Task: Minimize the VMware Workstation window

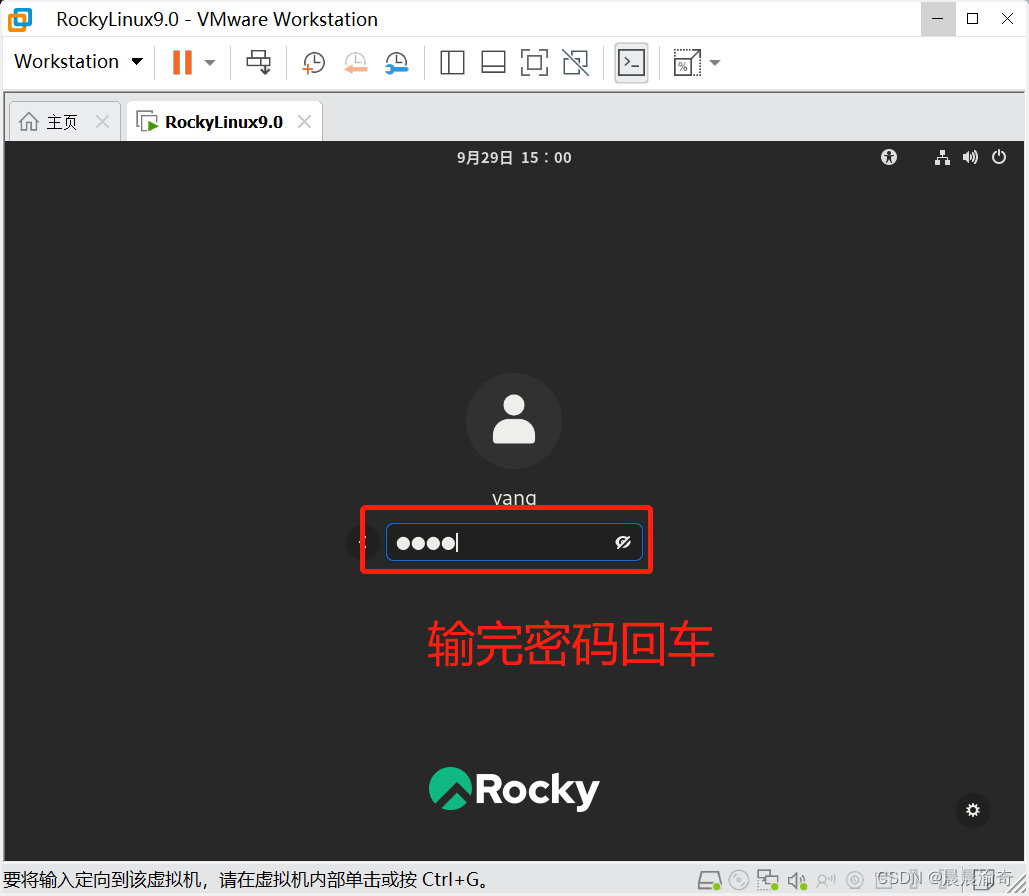Action: (x=938, y=19)
